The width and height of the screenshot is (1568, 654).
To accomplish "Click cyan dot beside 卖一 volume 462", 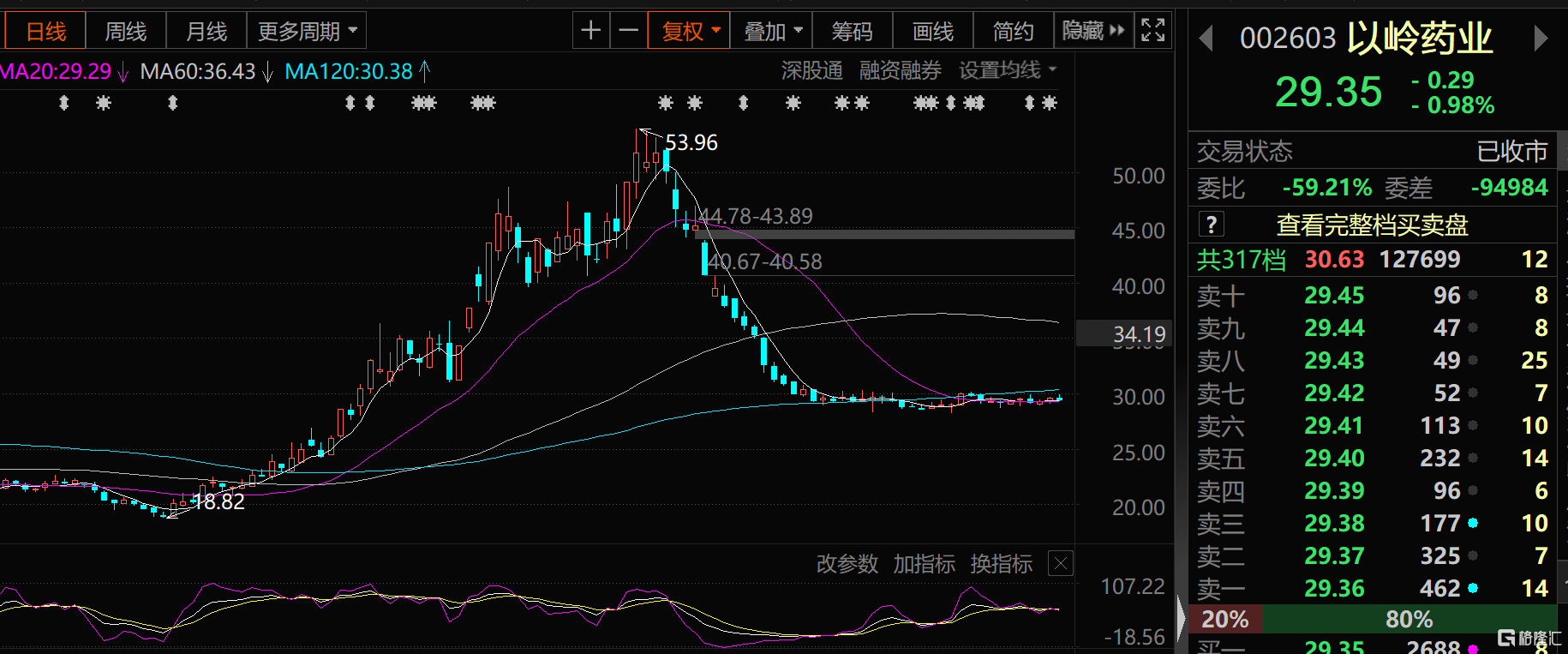I will point(1473,588).
